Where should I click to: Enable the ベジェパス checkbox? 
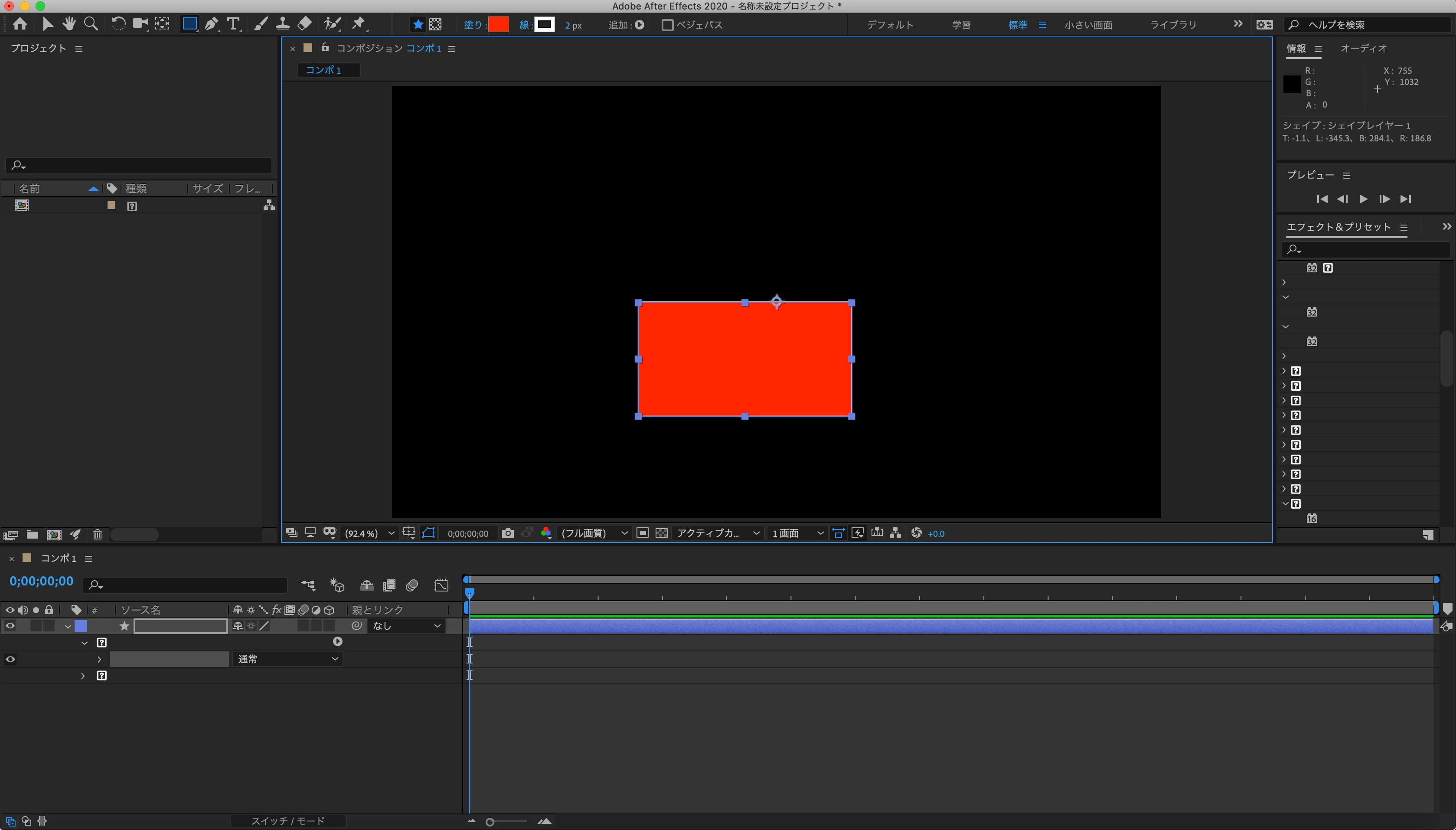(x=667, y=25)
